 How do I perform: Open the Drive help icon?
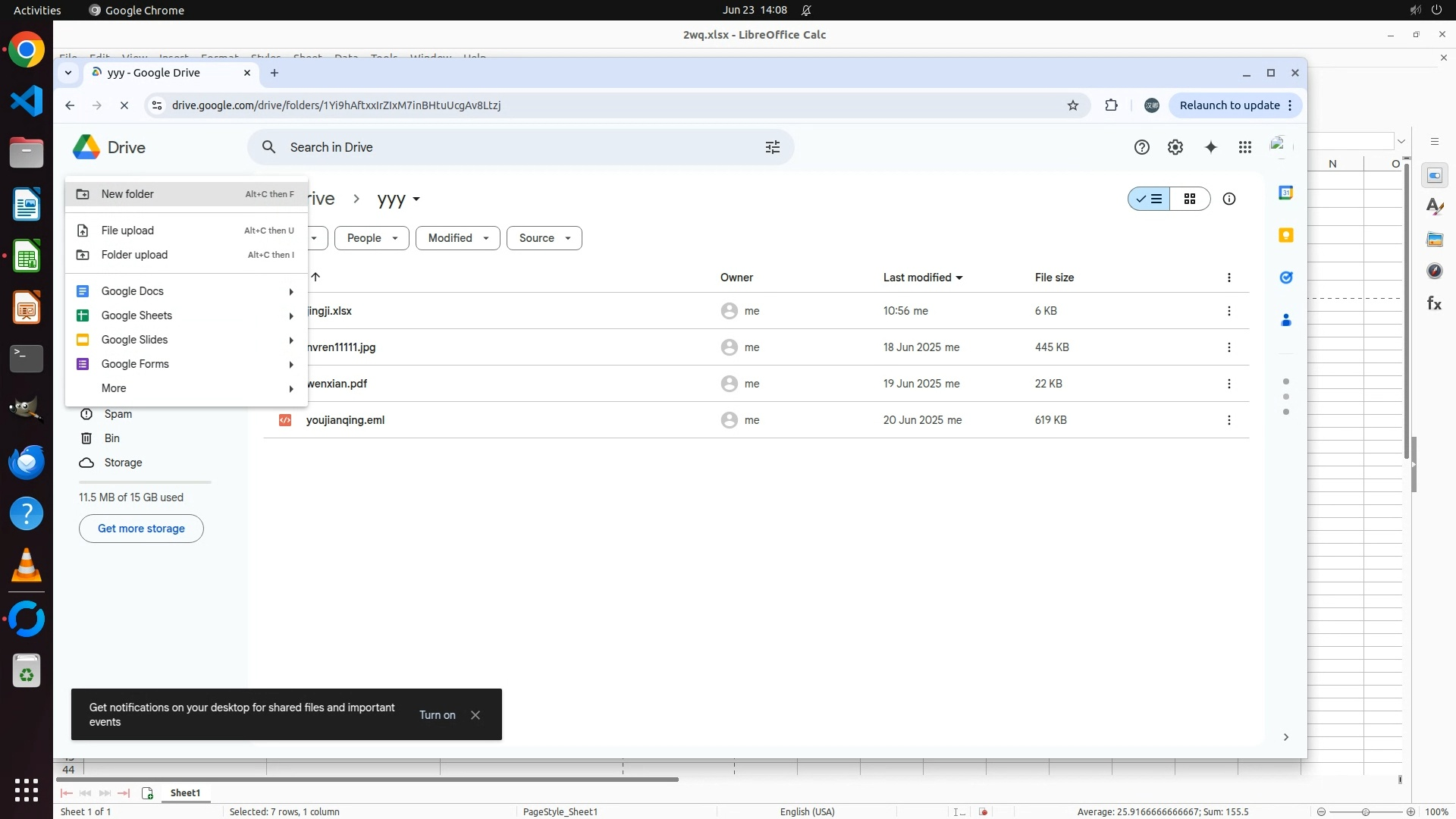click(x=1141, y=147)
